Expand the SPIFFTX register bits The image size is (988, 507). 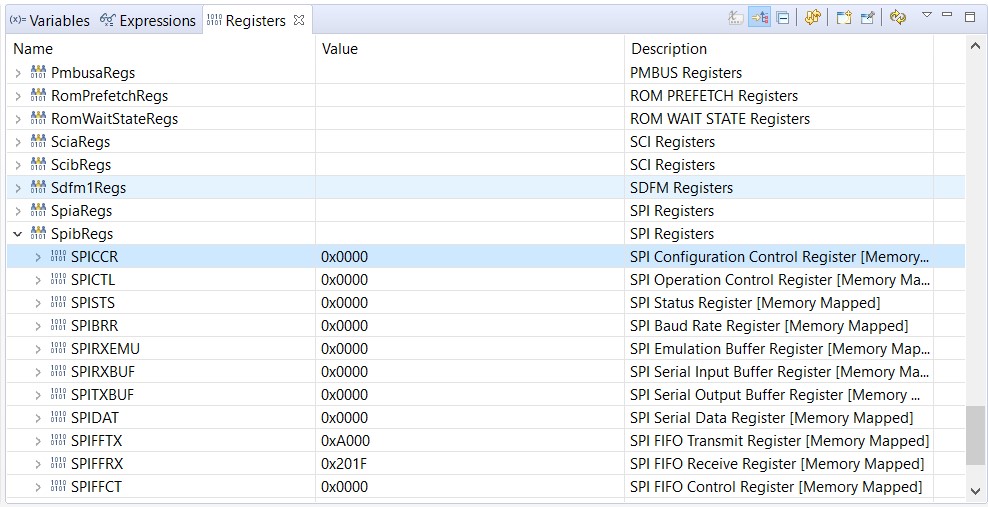(38, 441)
